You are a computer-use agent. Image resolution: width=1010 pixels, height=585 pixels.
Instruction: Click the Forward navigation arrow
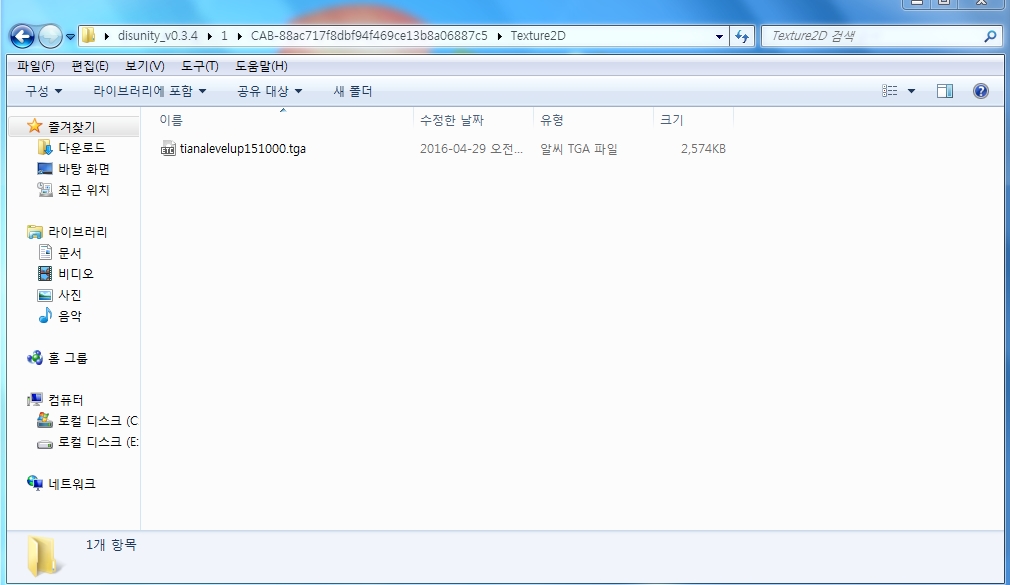50,36
